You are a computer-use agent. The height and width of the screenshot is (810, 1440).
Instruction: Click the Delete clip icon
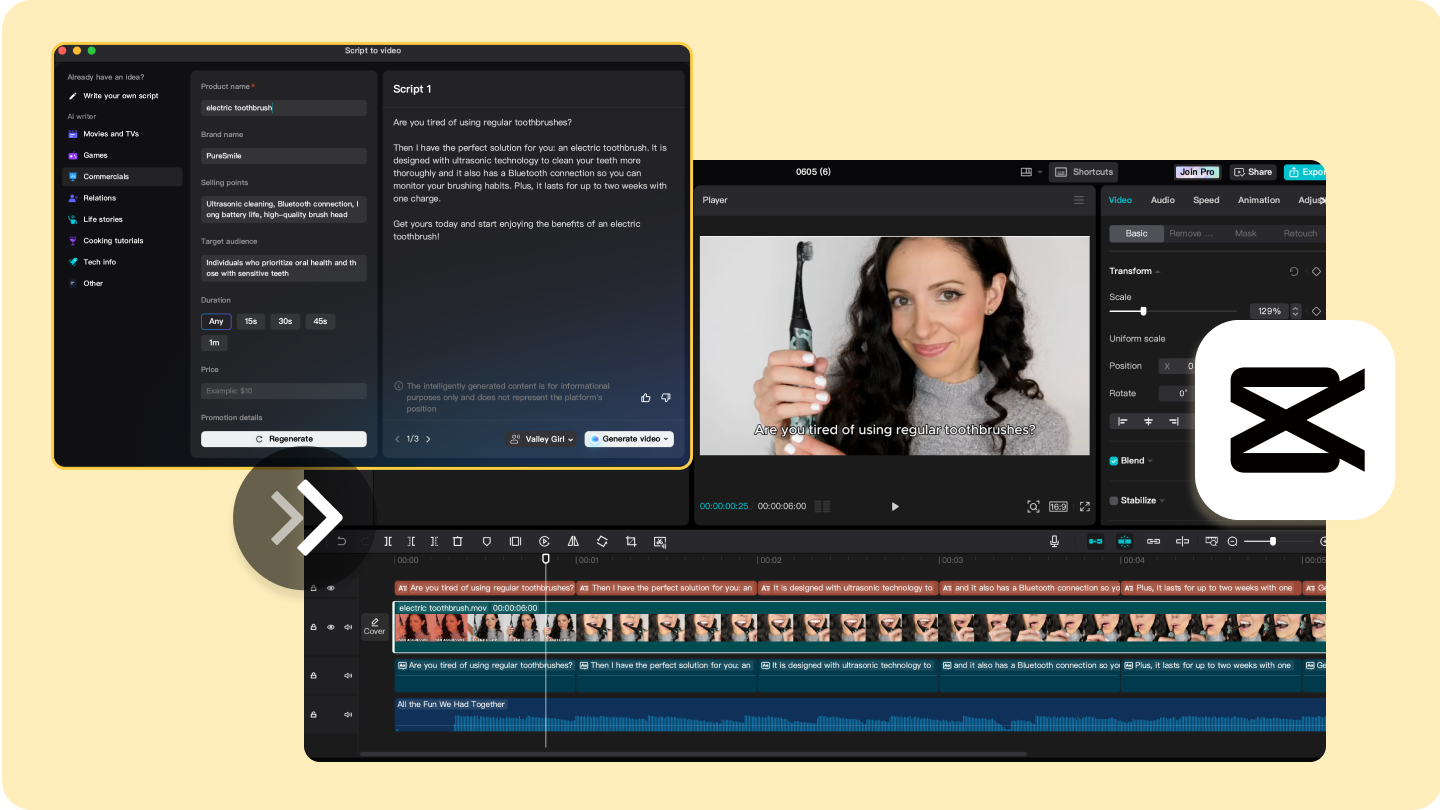point(457,541)
